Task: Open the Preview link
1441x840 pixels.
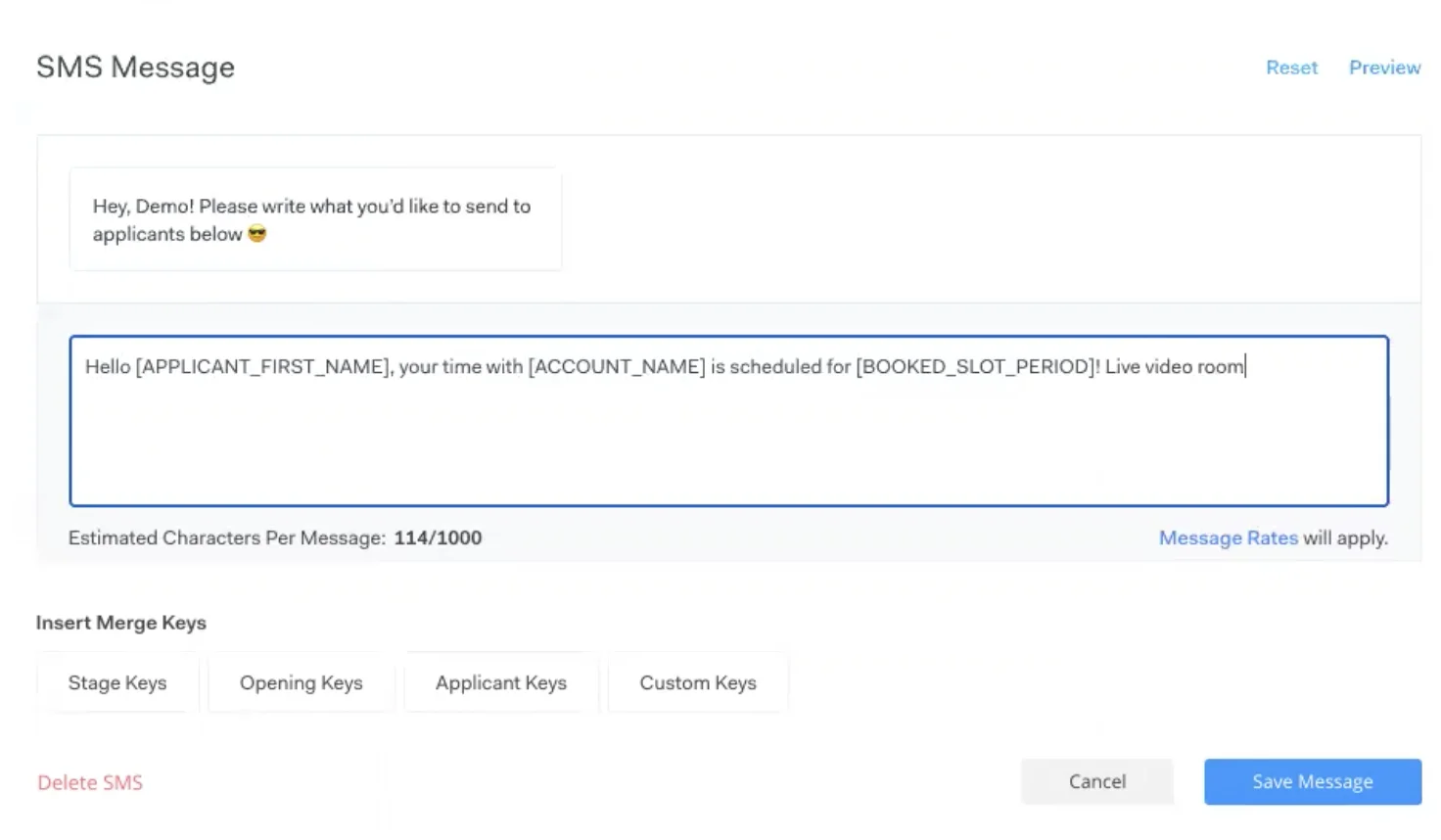Action: 1384,68
